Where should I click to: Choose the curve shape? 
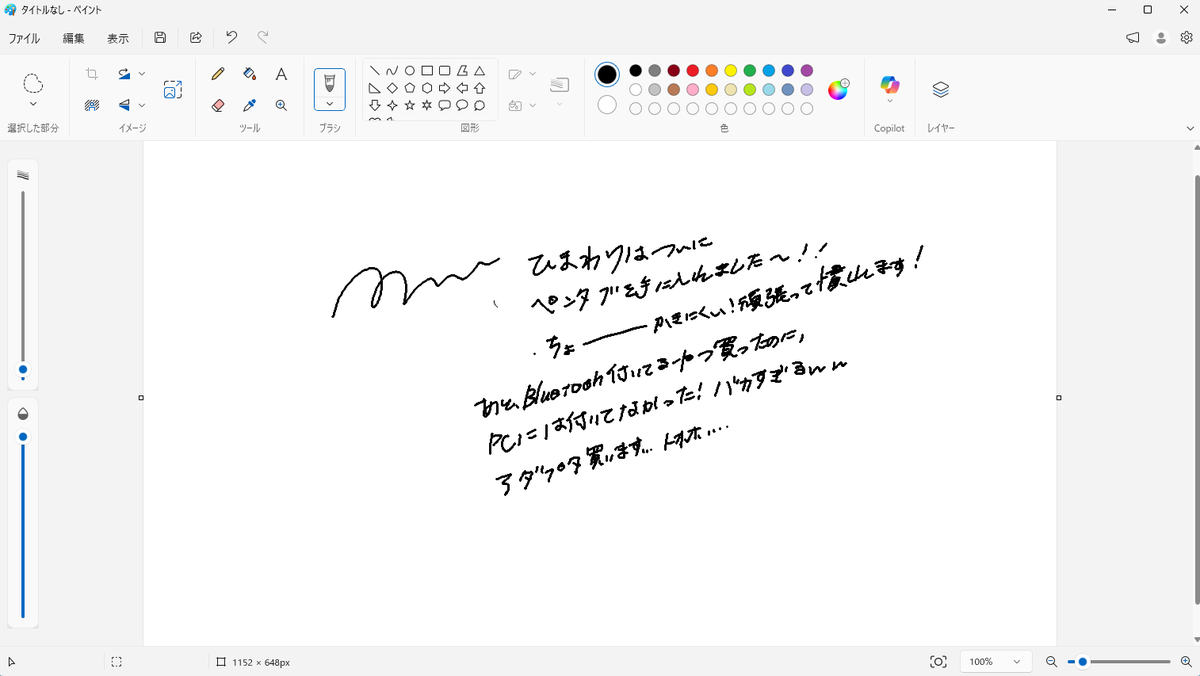(392, 71)
